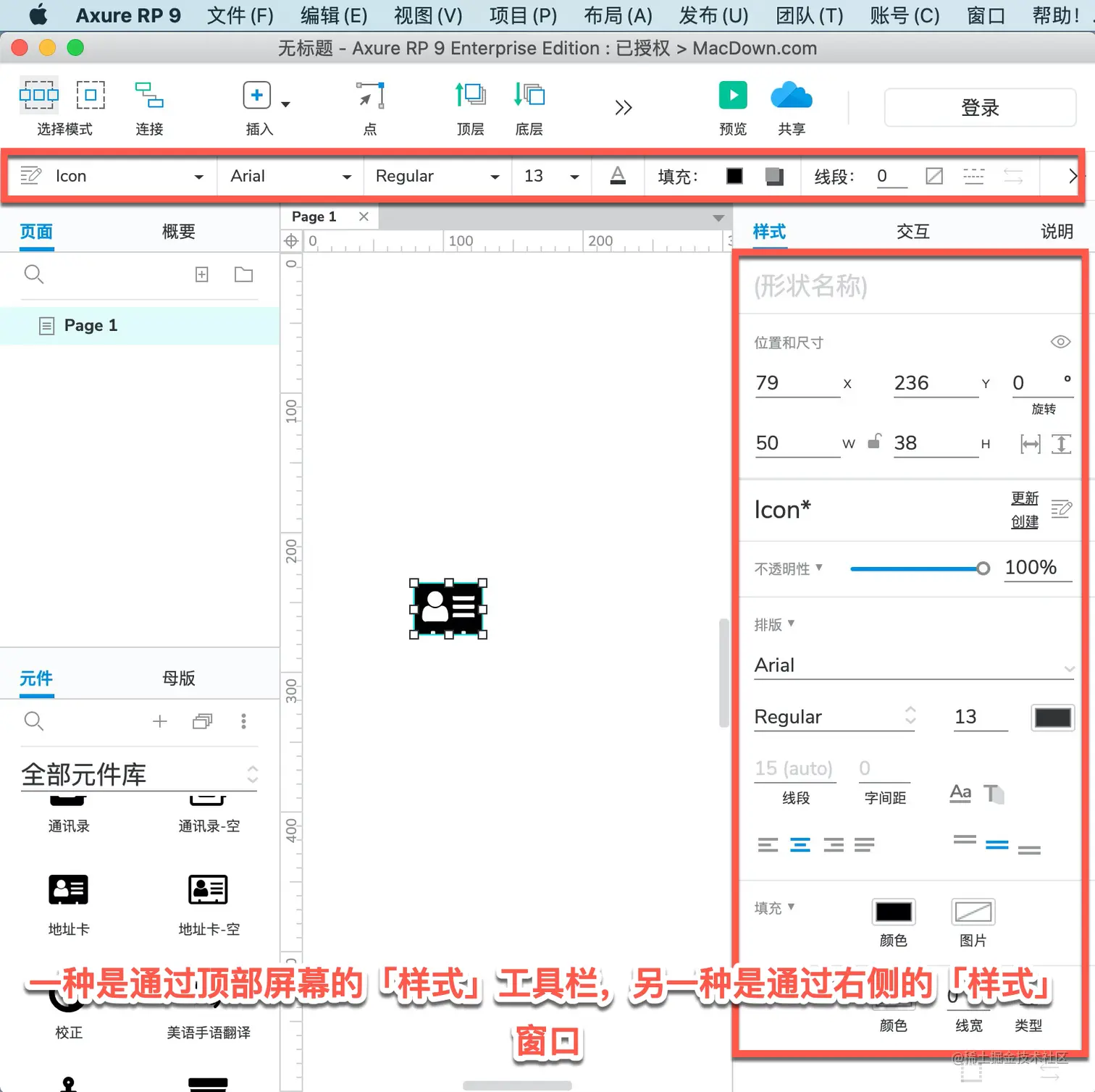
Task: Click the text color A icon
Action: point(618,176)
